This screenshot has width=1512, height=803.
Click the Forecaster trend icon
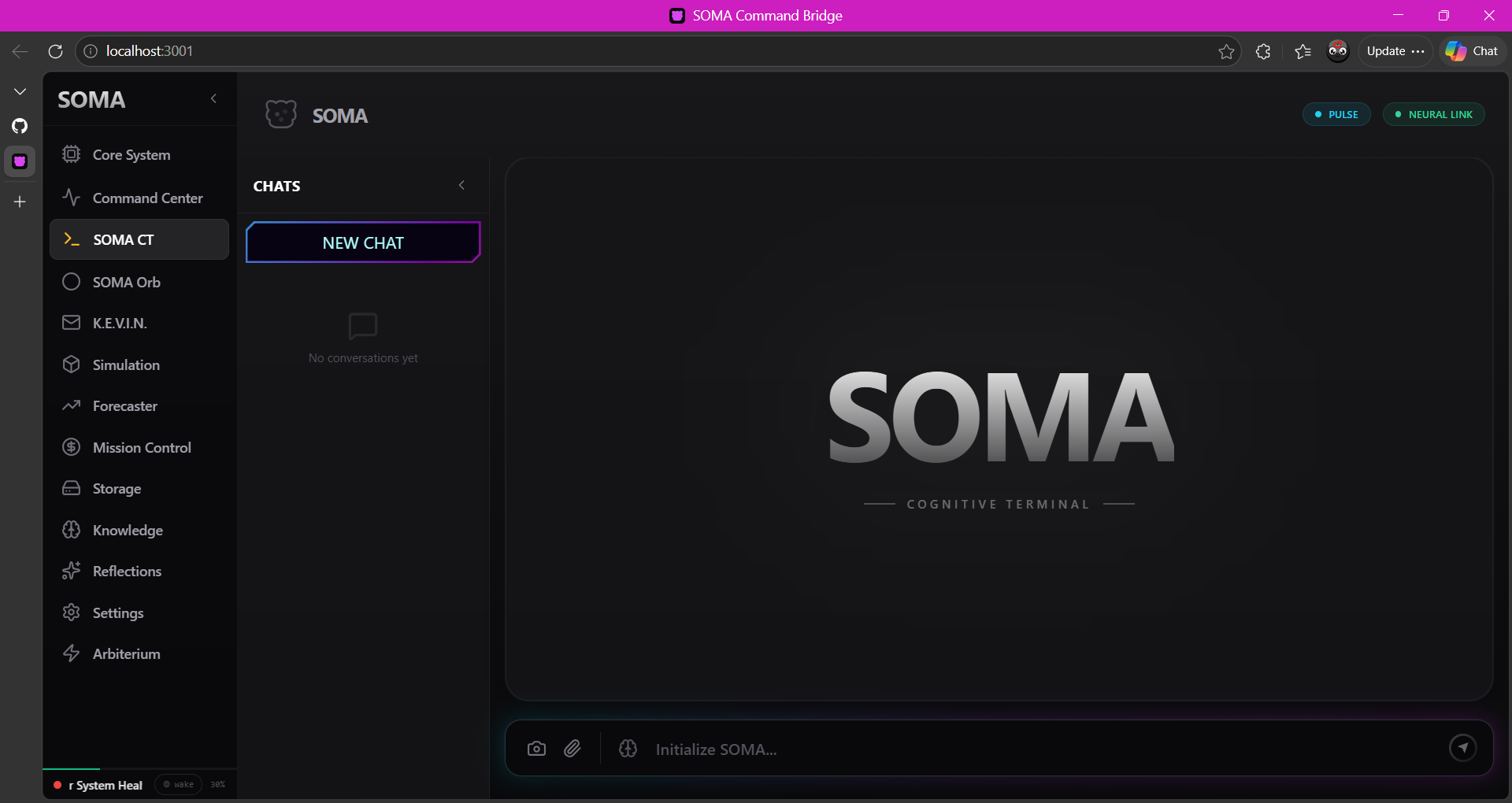72,405
